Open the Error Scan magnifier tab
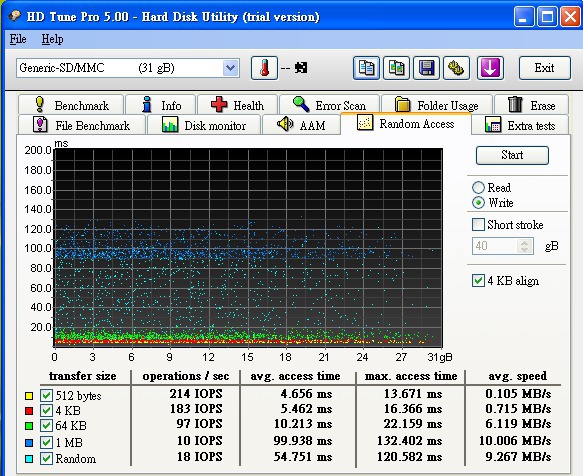Image resolution: width=583 pixels, height=476 pixels. (x=329, y=105)
